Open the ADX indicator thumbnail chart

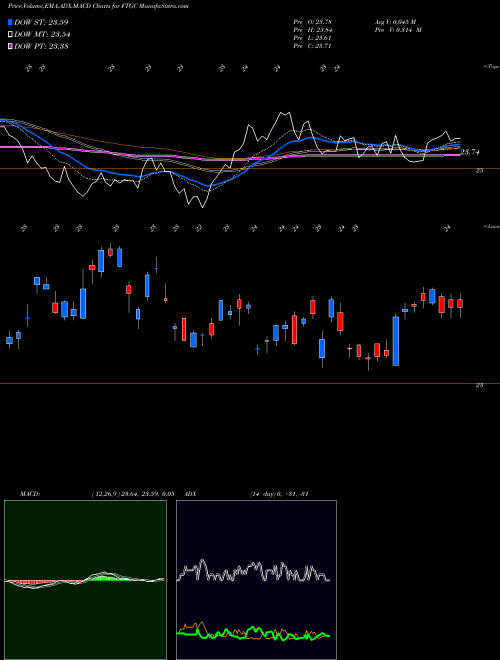256,580
